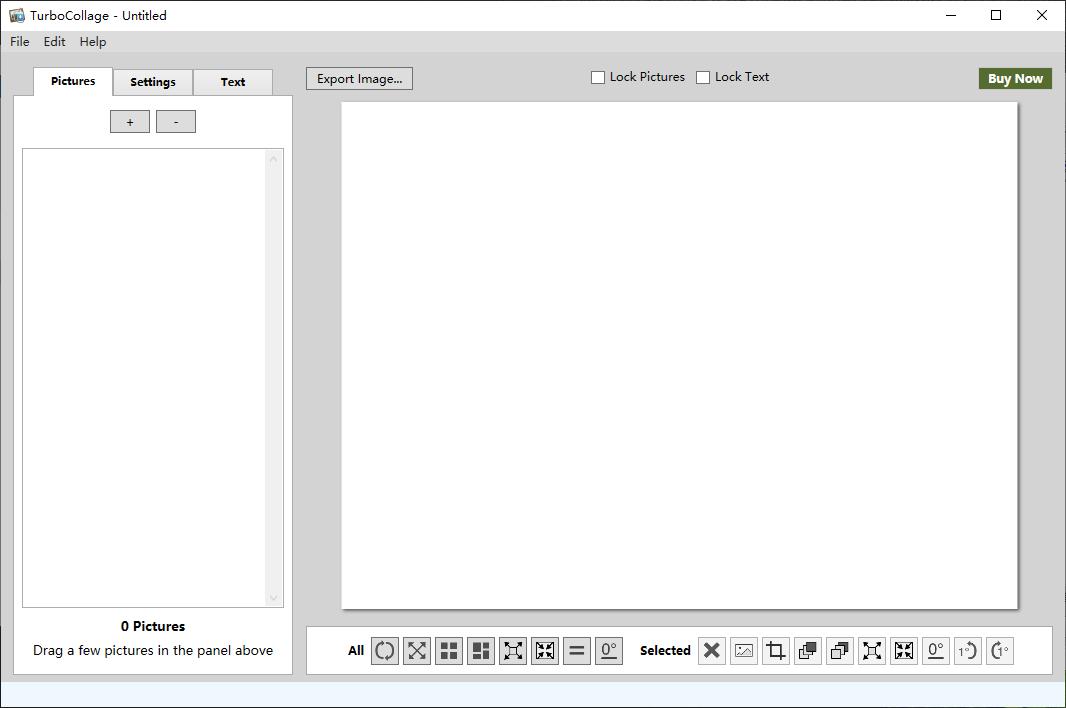
Task: Open the Edit menu
Action: tap(54, 41)
